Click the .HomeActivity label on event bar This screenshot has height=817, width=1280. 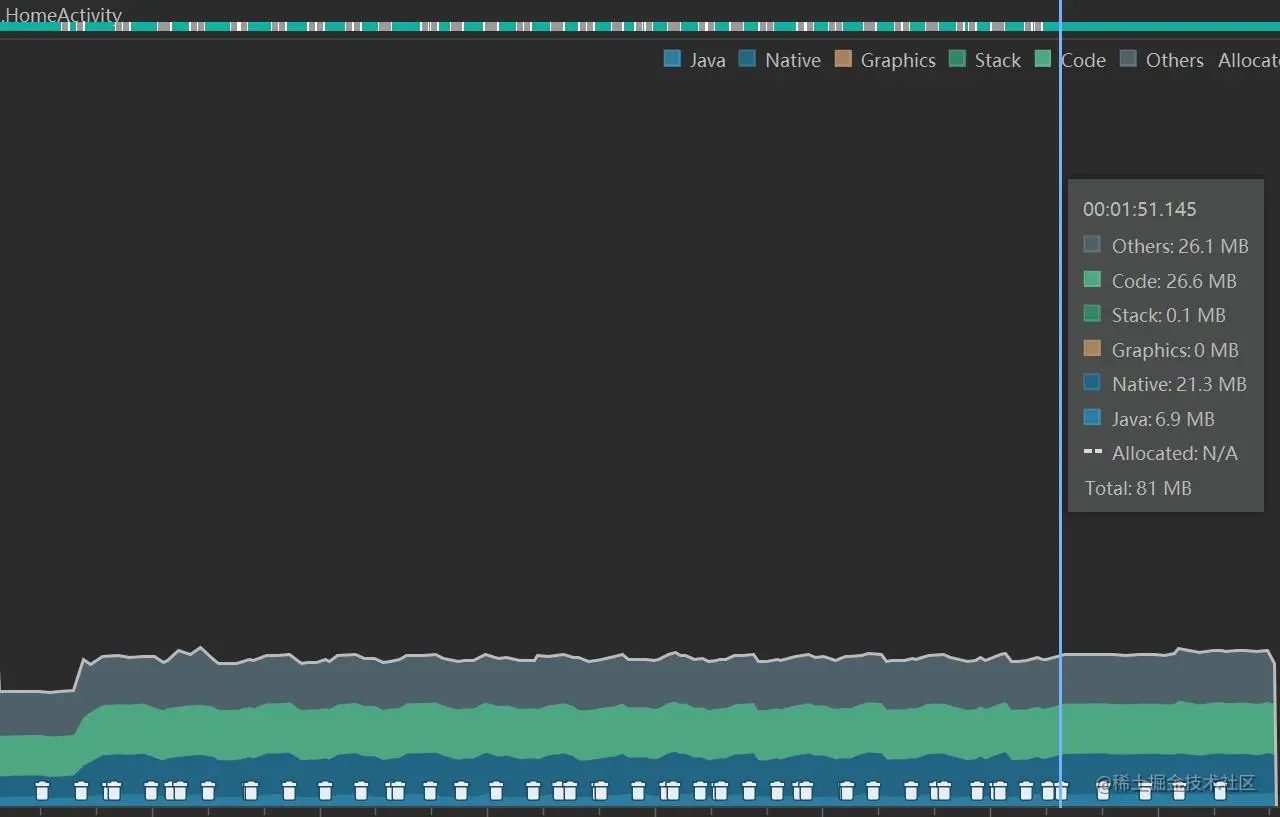[62, 15]
